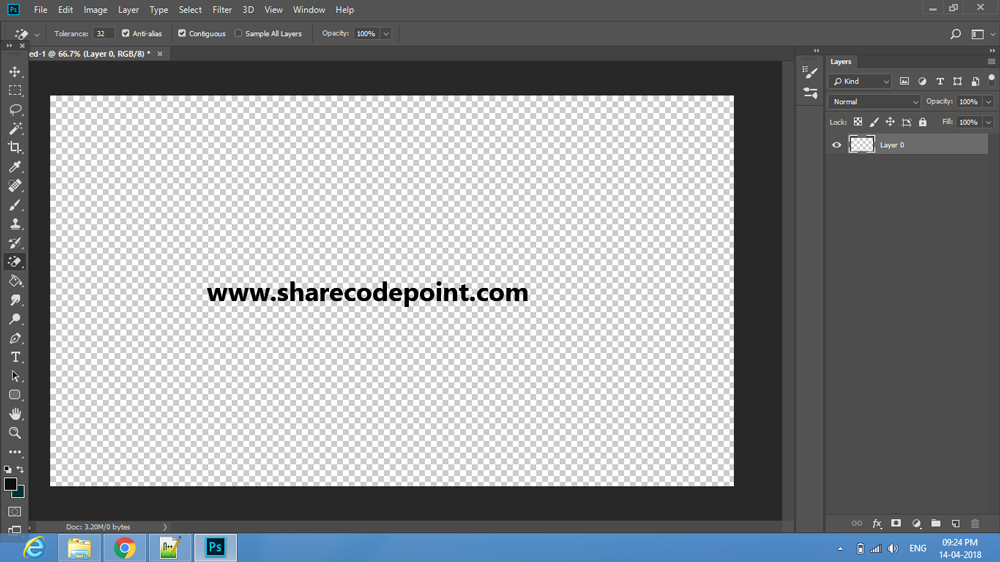Select the Healing Brush tool

(15, 186)
